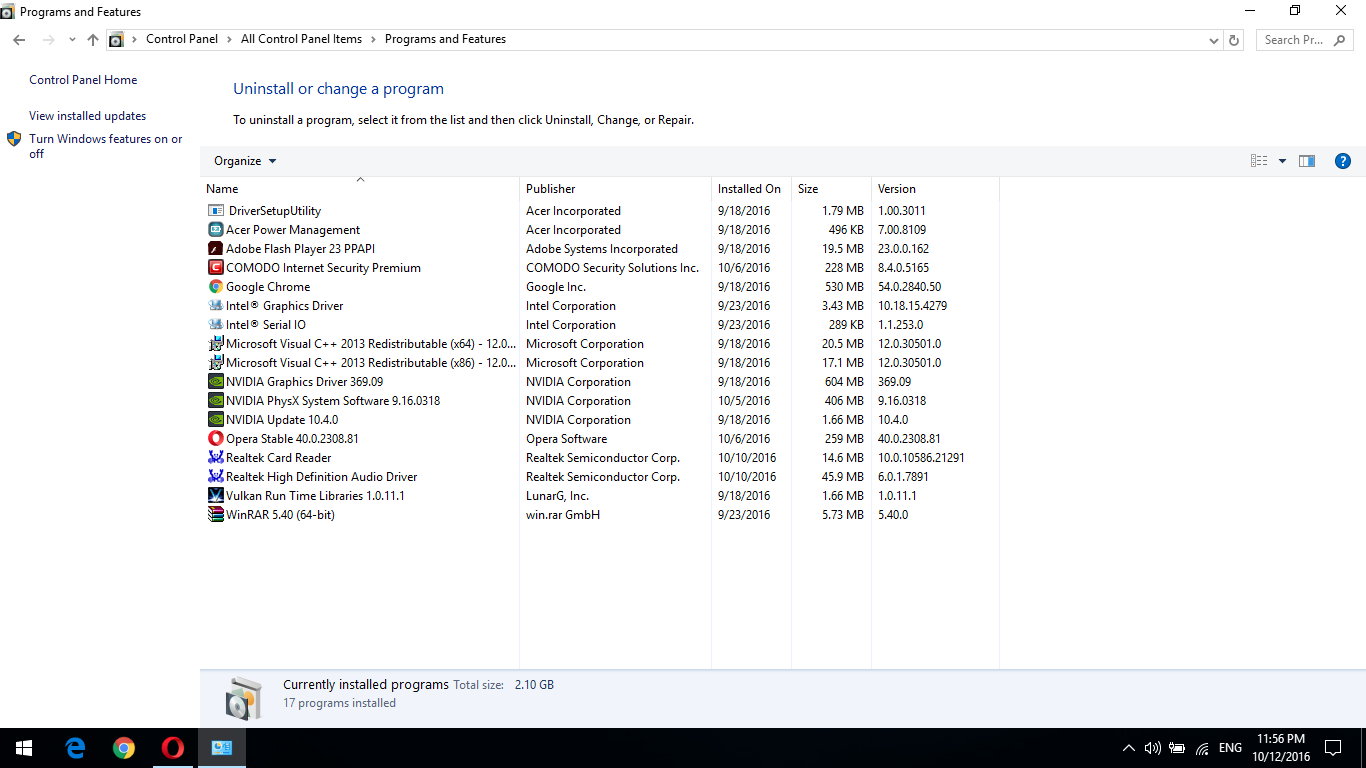Open the Help question mark icon
1366x768 pixels.
pyautogui.click(x=1343, y=161)
